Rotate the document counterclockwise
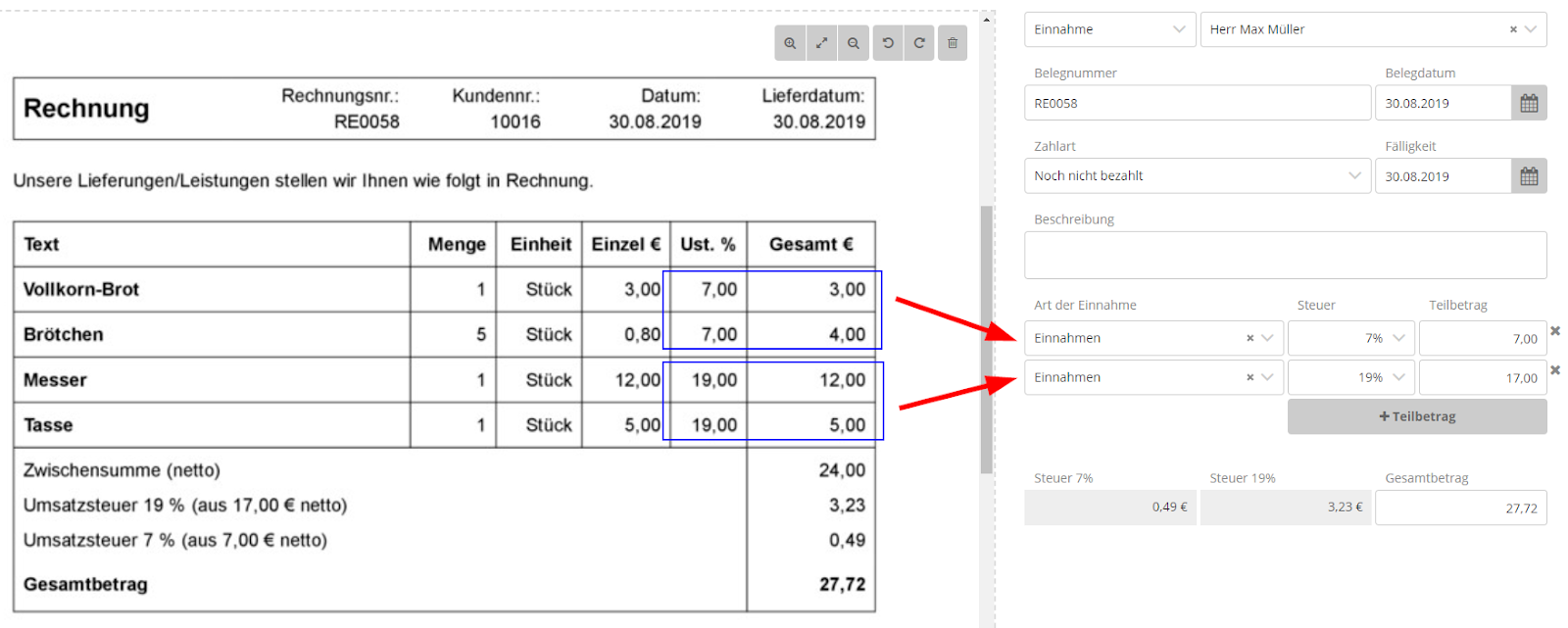 [888, 43]
